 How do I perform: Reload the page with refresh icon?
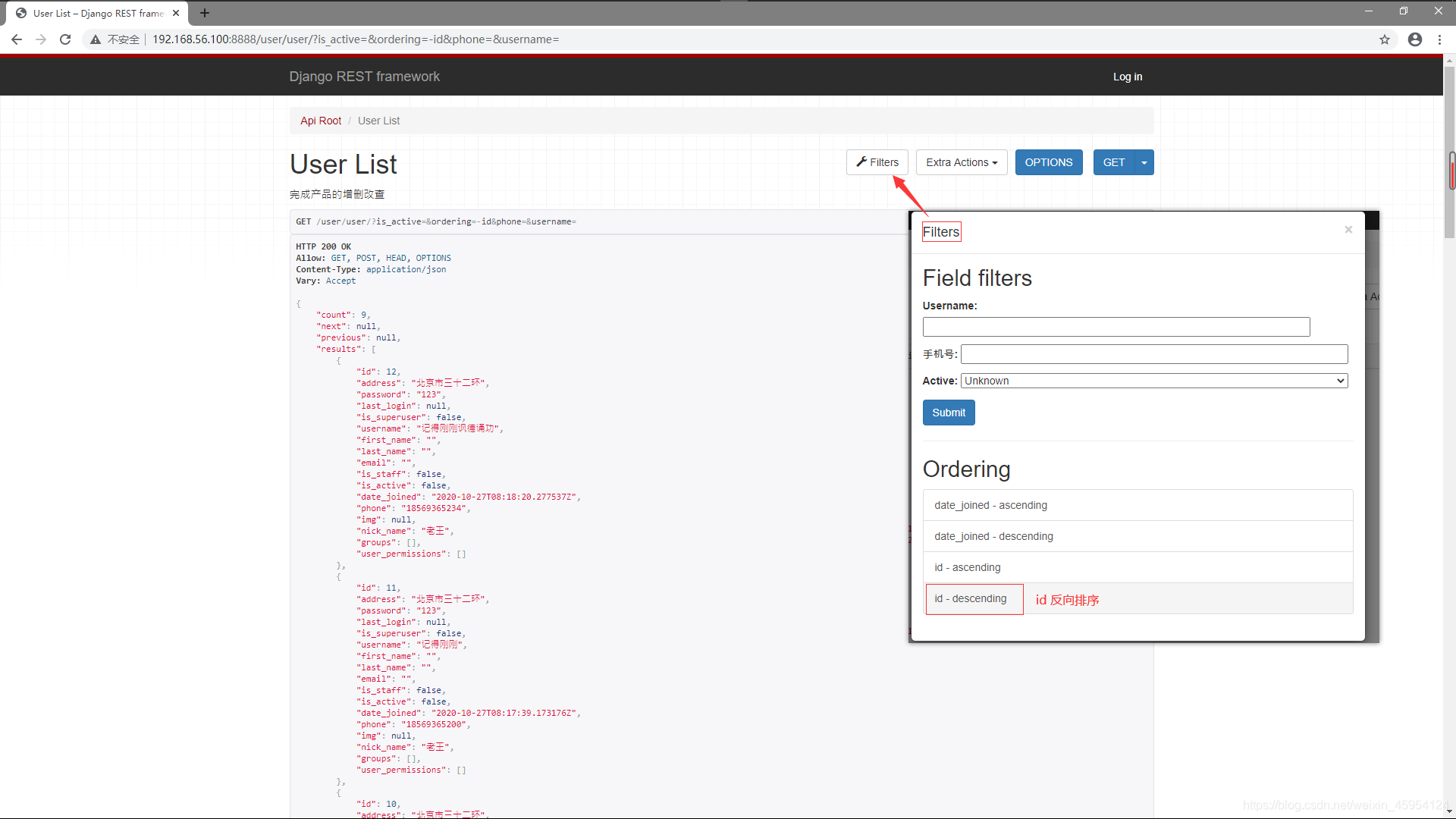click(x=65, y=39)
